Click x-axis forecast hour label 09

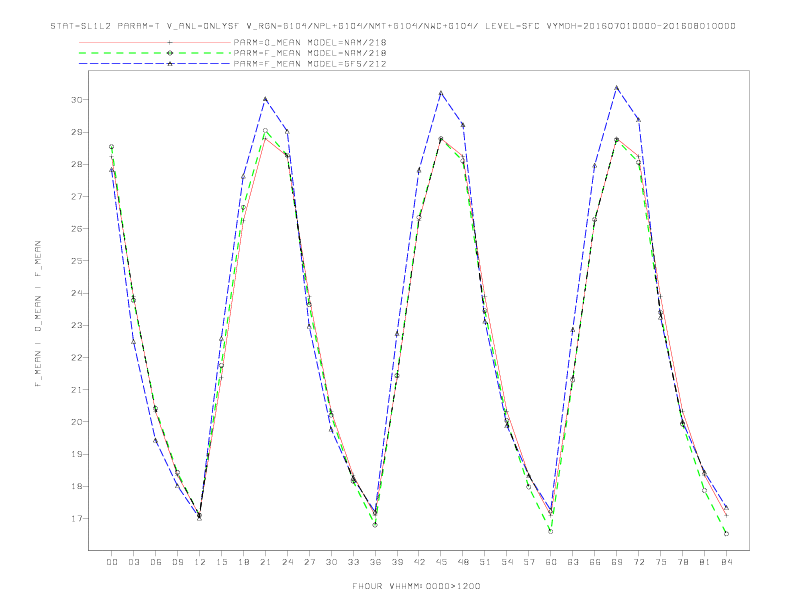[x=177, y=562]
